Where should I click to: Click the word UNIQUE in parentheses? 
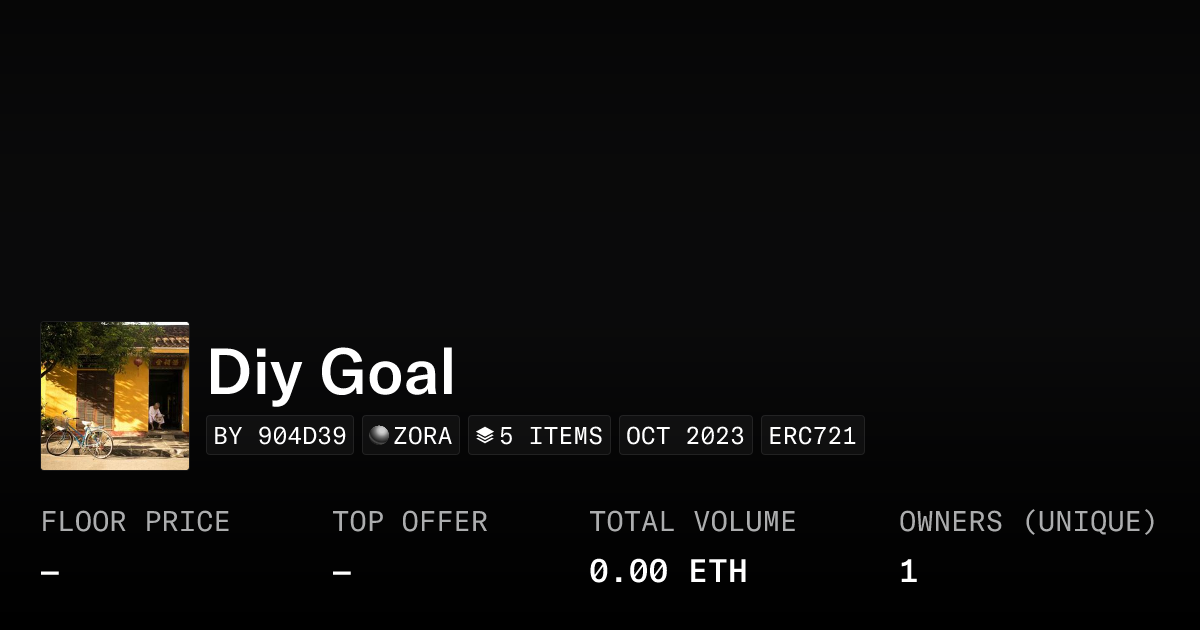coord(1090,522)
